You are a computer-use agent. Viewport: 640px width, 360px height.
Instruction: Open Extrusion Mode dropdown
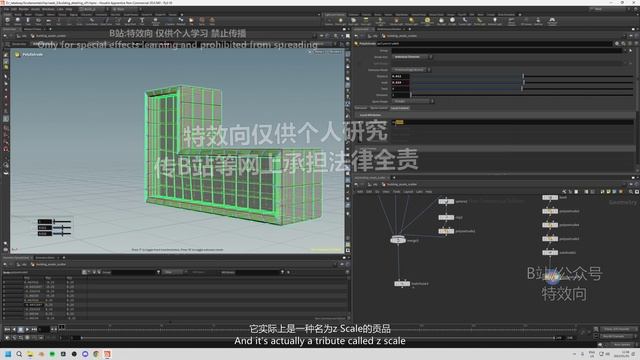click(x=411, y=70)
